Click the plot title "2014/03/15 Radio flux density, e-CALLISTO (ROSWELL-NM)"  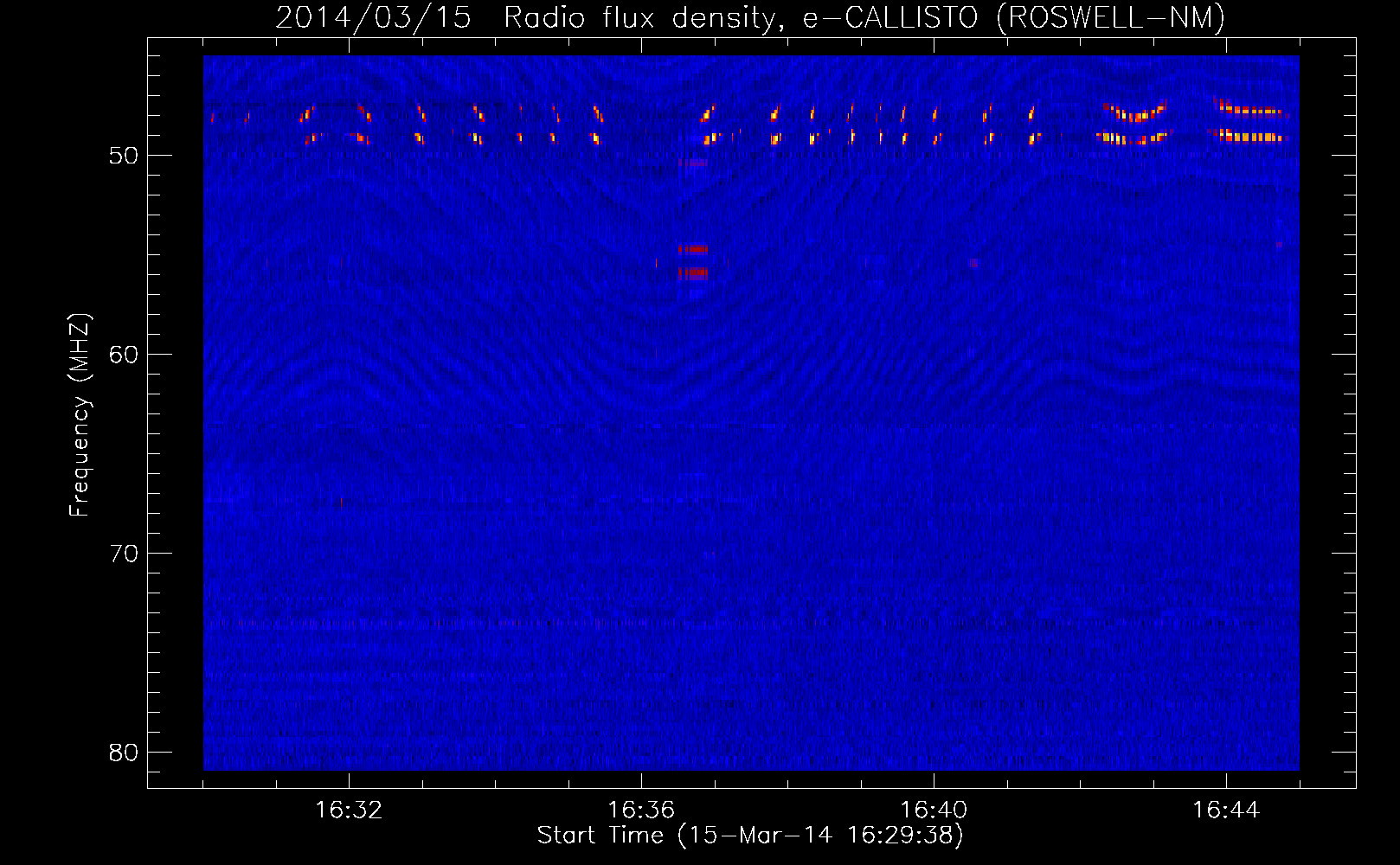750,17
